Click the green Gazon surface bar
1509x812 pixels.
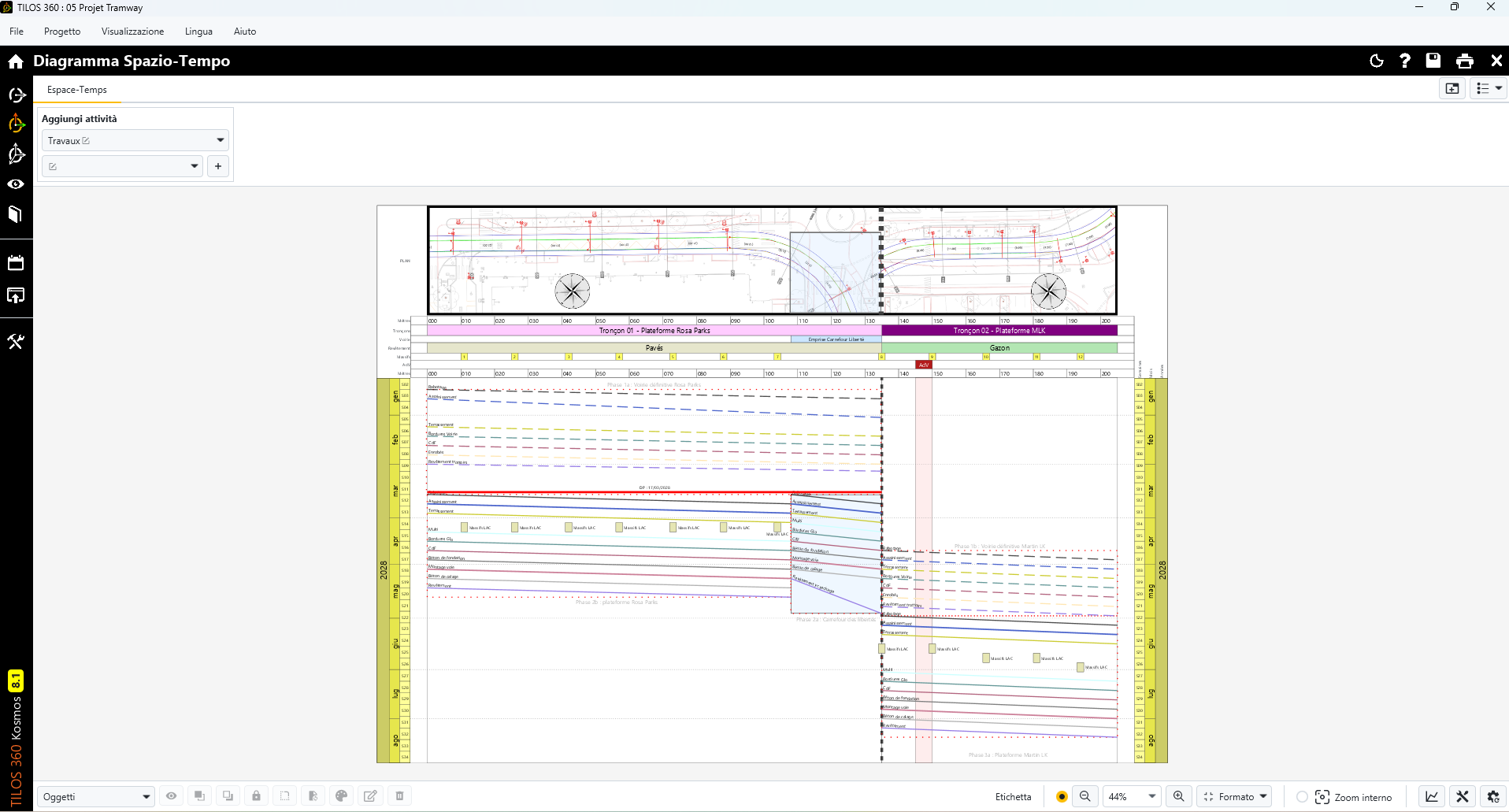pos(999,347)
